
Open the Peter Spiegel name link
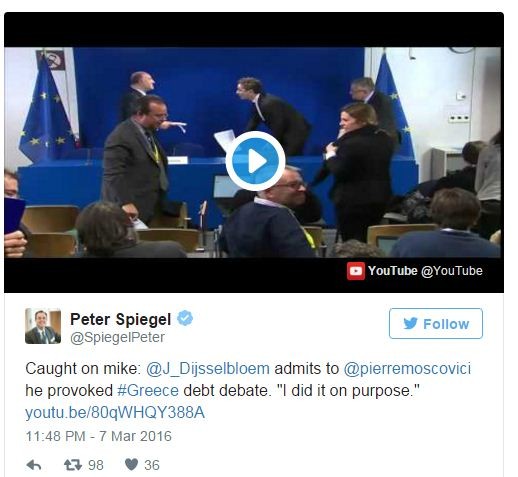coord(120,319)
